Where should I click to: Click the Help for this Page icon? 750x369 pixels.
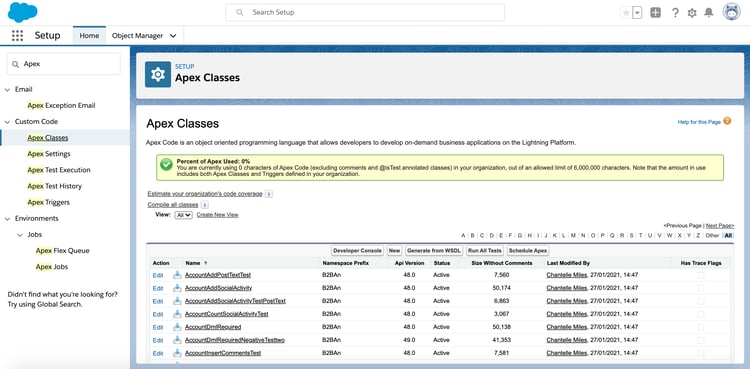(727, 121)
